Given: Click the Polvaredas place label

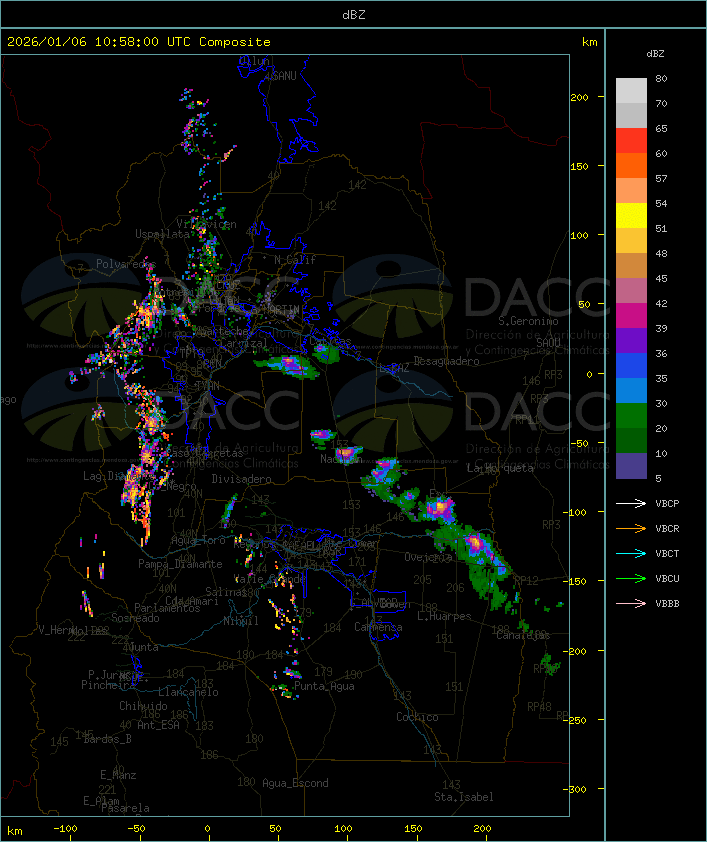Looking at the screenshot, I should tap(126, 264).
